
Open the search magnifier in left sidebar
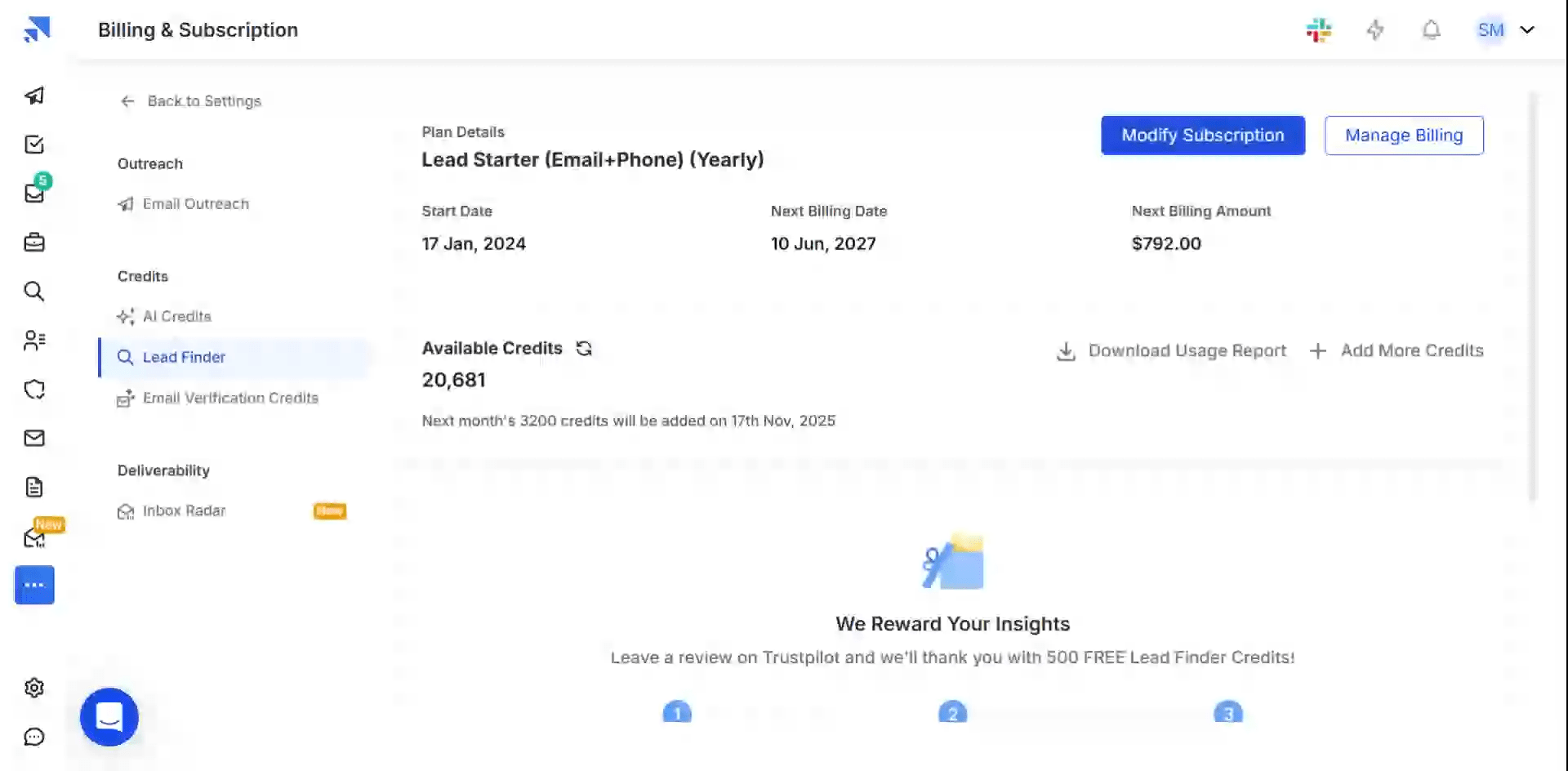(x=34, y=292)
